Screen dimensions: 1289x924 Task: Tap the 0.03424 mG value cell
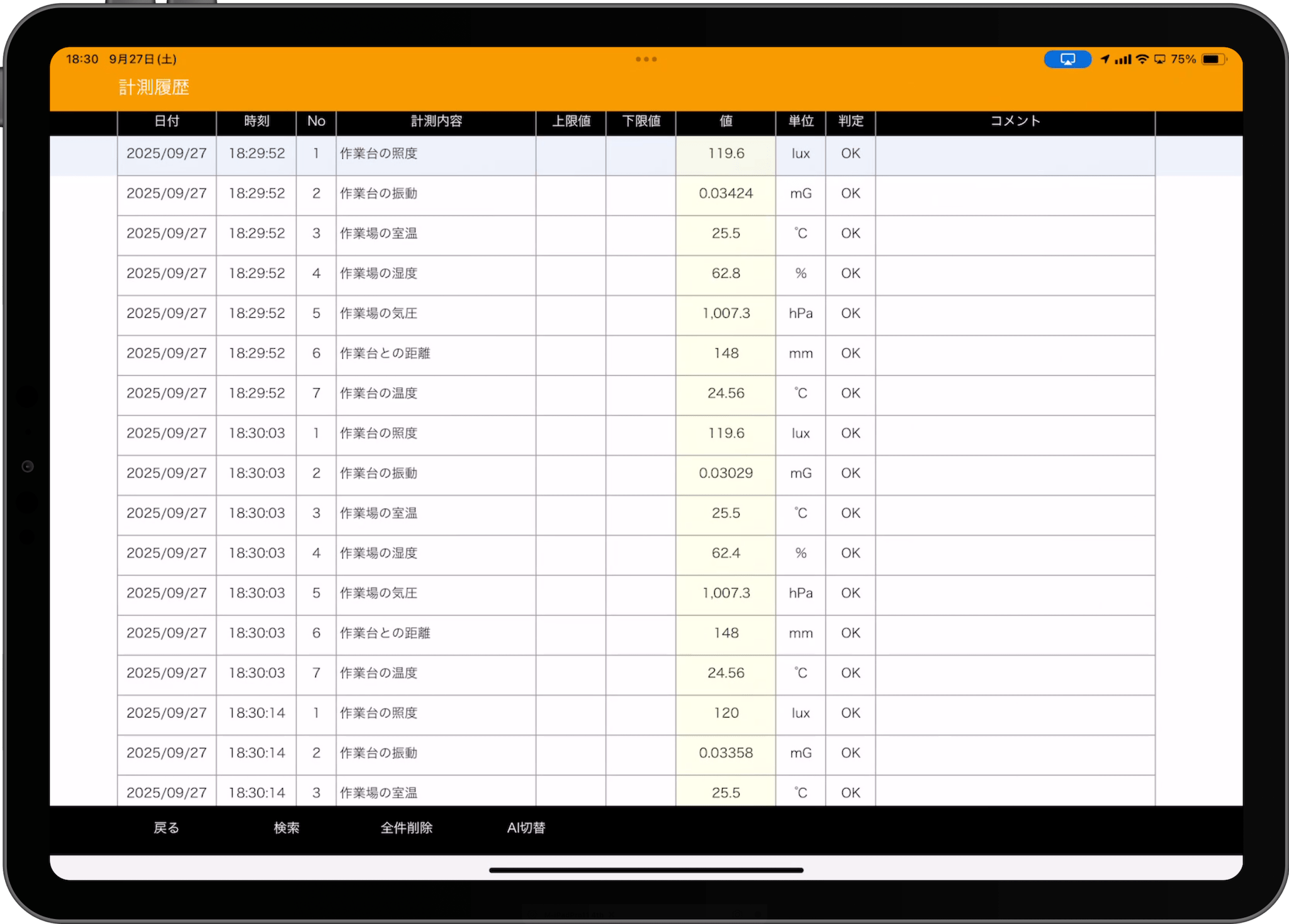coord(726,194)
